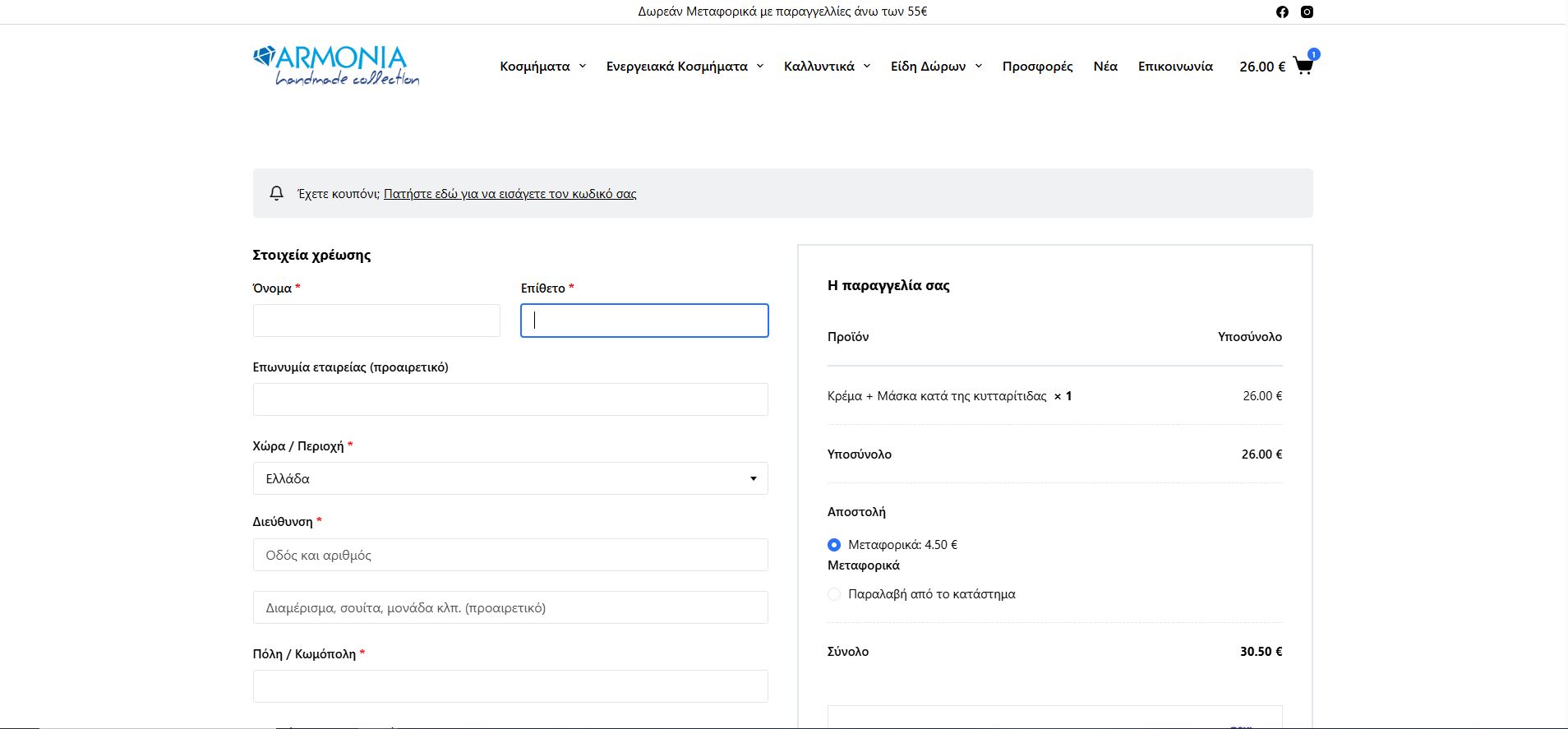Open the Χώρα / Περιοχή Ελλάδα dropdown
Viewport: 1568px width, 729px height.
pyautogui.click(x=510, y=478)
